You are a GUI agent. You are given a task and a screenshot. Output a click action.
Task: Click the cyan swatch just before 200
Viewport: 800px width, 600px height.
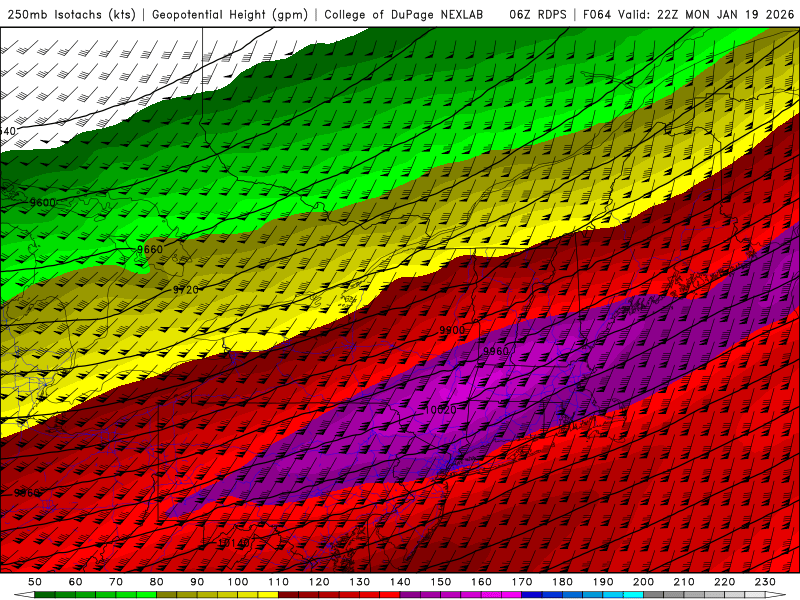coord(633,595)
